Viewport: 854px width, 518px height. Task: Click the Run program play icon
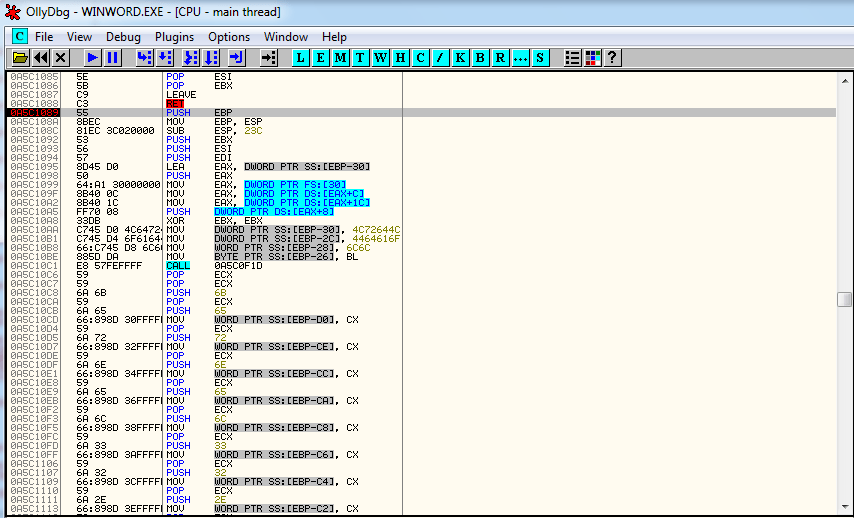click(x=93, y=57)
